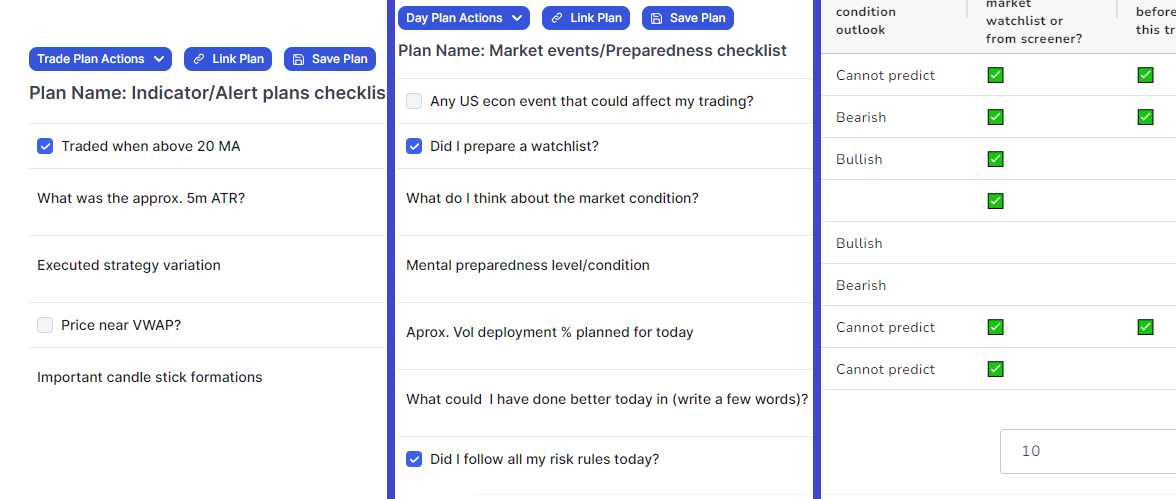This screenshot has width=1176, height=499.
Task: Uncheck Did I prepare a watchlist?
Action: [x=414, y=146]
